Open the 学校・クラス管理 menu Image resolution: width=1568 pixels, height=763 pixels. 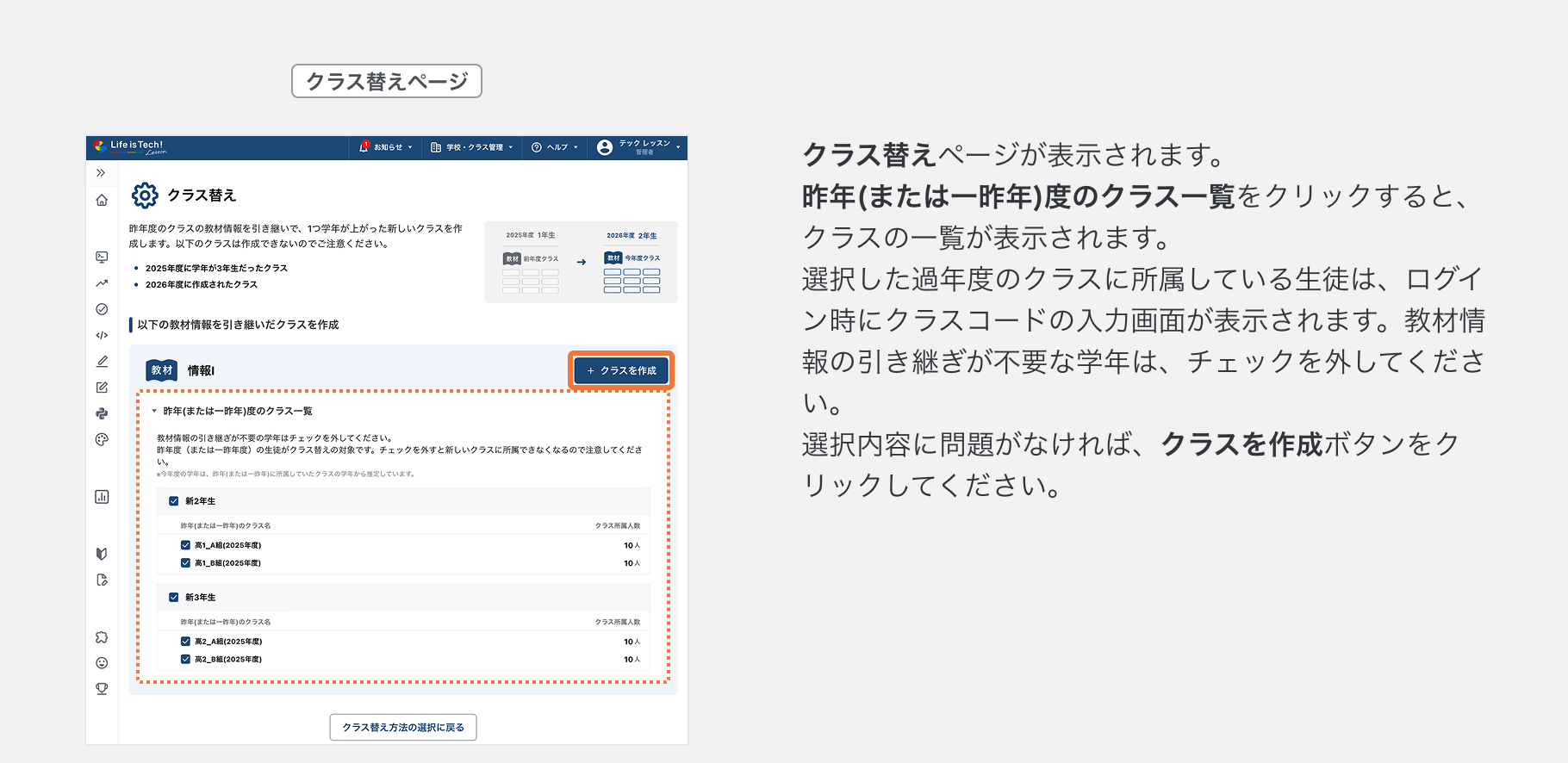tap(472, 147)
